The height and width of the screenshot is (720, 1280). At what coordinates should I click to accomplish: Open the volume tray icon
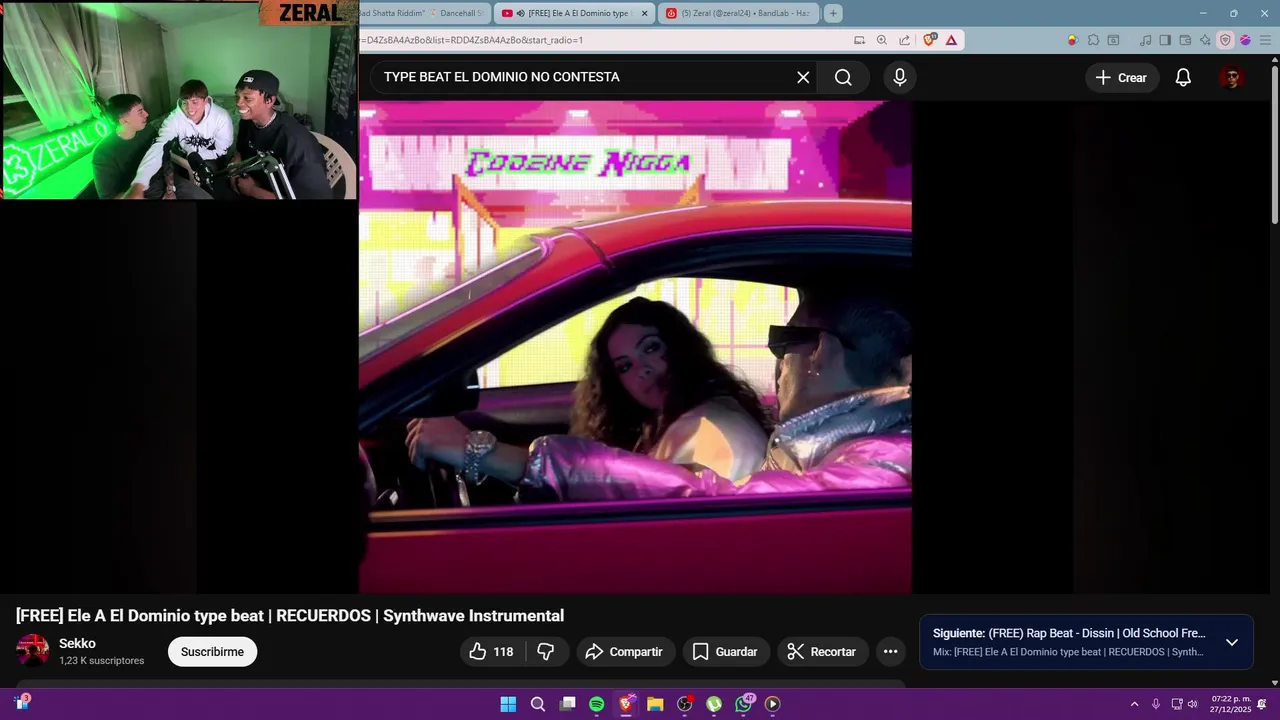point(1192,704)
